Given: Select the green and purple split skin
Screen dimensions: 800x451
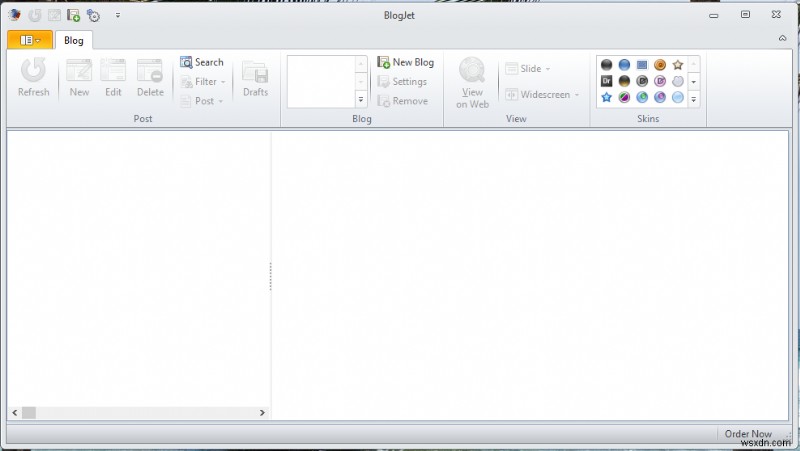Looking at the screenshot, I should click(624, 97).
